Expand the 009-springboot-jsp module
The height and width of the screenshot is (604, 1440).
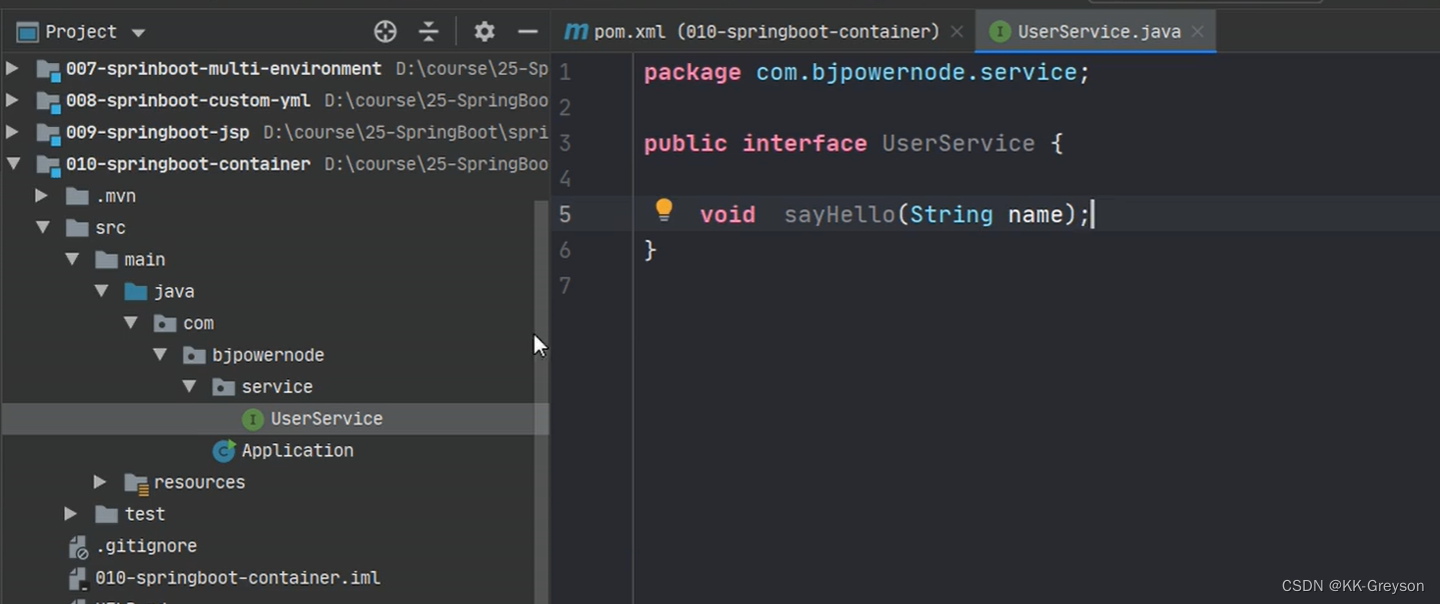12,132
